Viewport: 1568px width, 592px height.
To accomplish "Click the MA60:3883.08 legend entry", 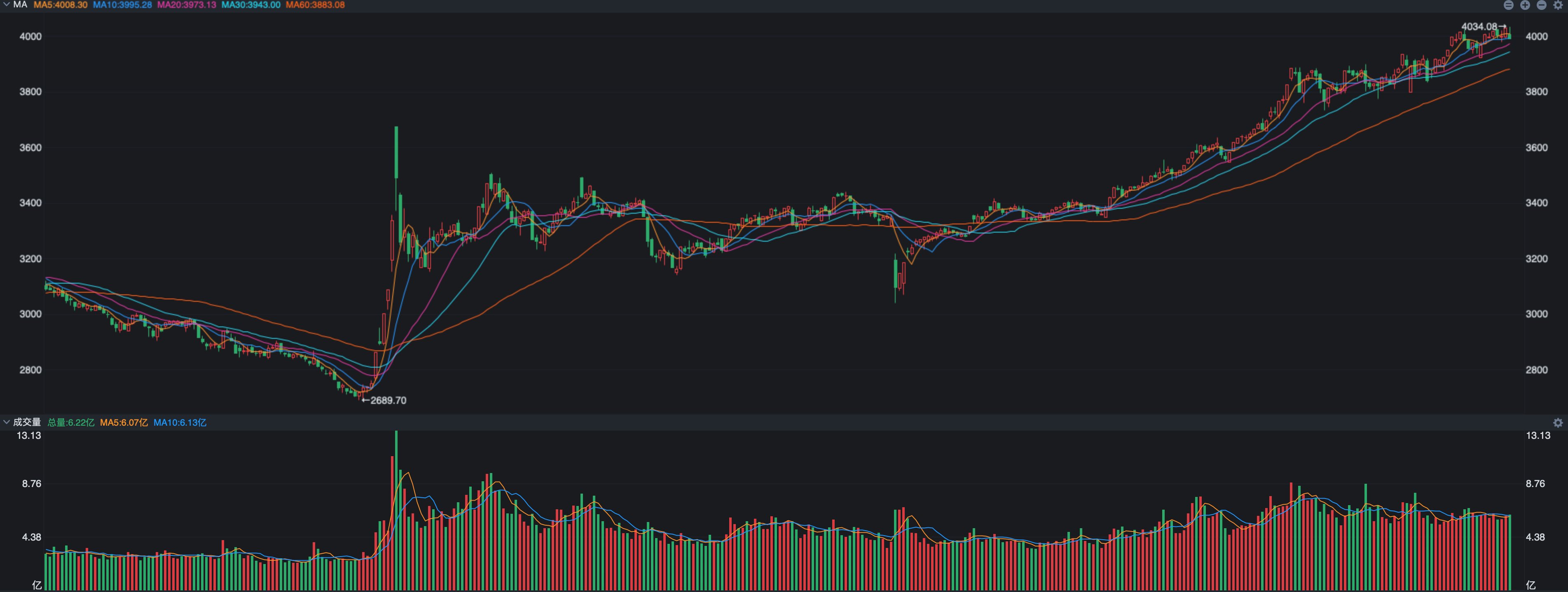I will tap(315, 5).
